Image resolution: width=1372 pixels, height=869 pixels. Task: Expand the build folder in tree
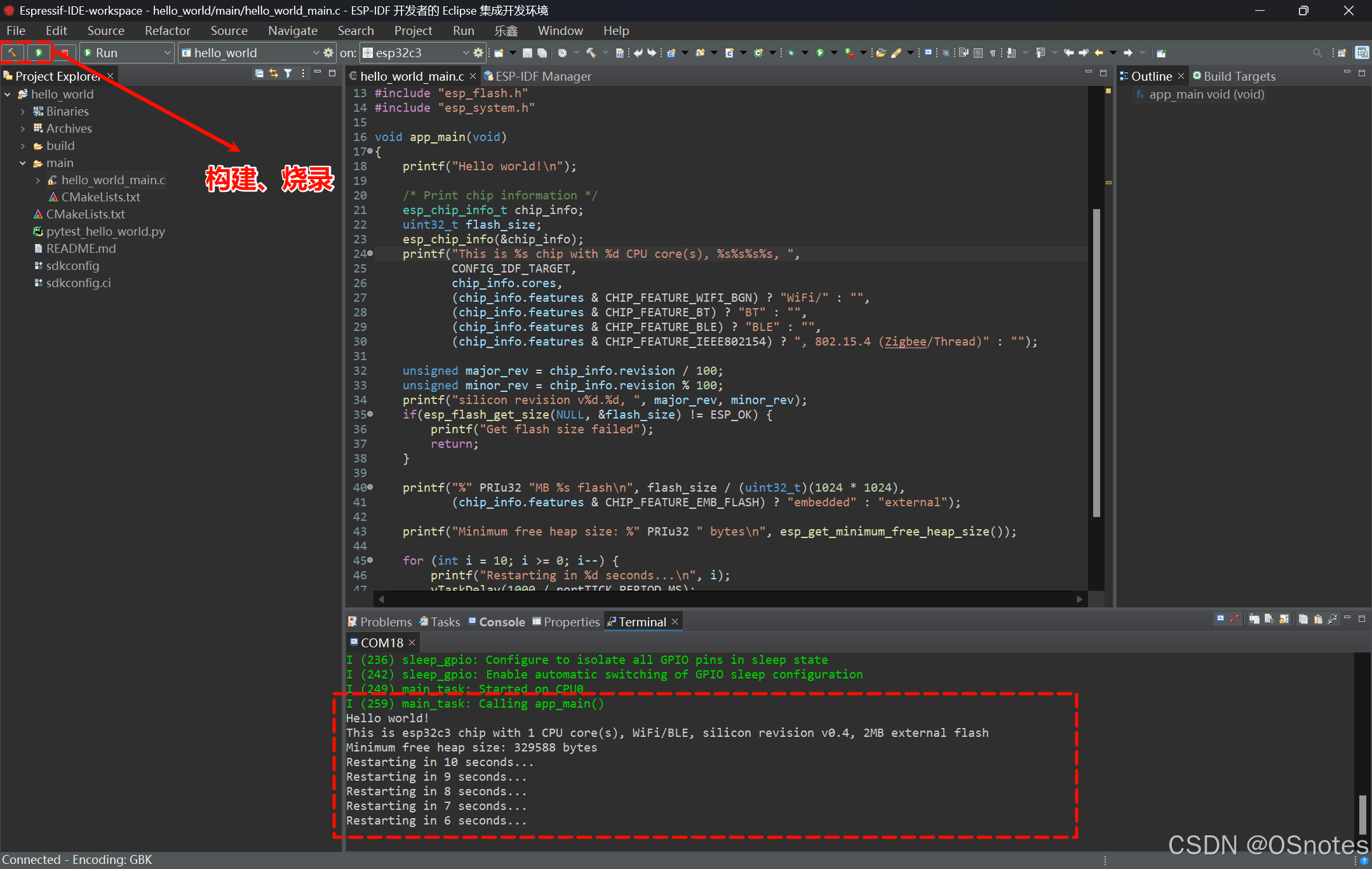point(23,146)
